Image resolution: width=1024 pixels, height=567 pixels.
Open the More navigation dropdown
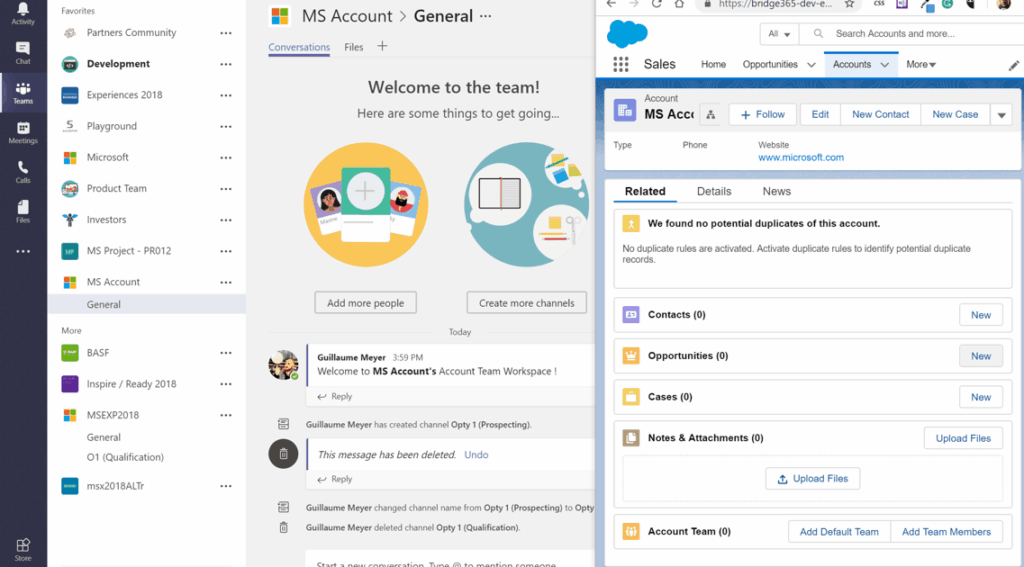click(921, 65)
